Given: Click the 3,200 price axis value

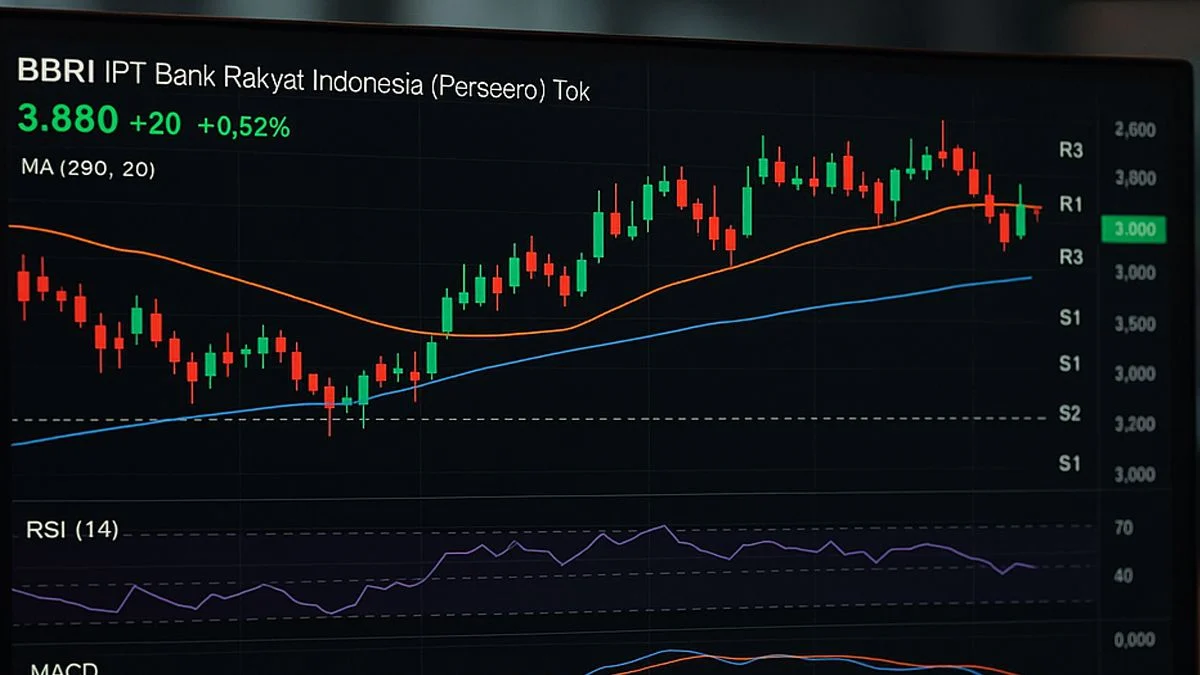Looking at the screenshot, I should 1134,424.
